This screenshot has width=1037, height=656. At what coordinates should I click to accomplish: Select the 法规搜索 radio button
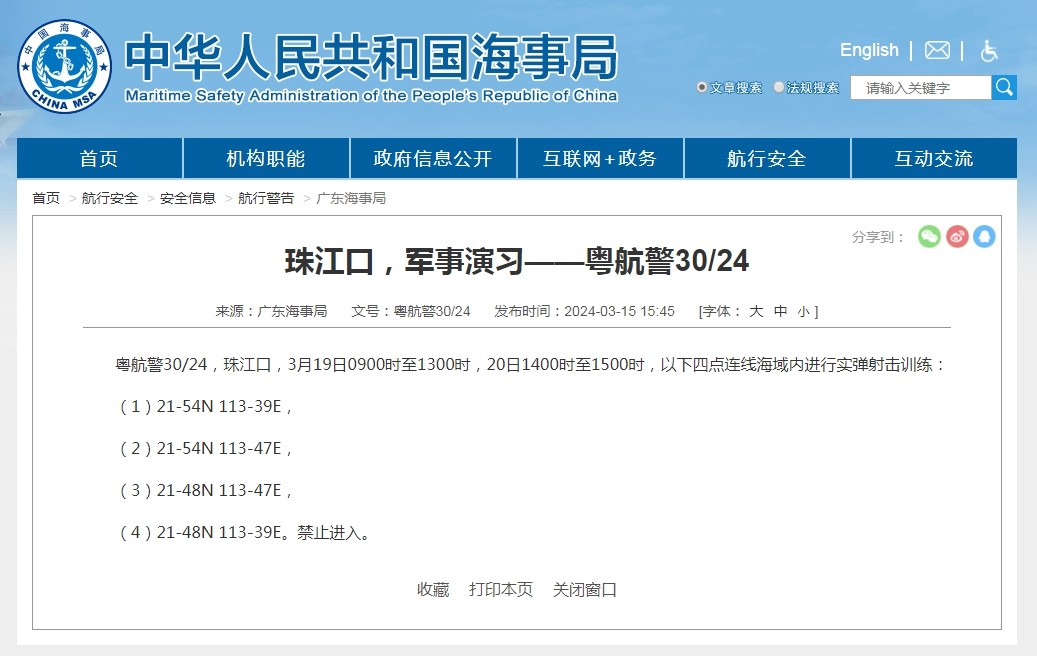[779, 88]
